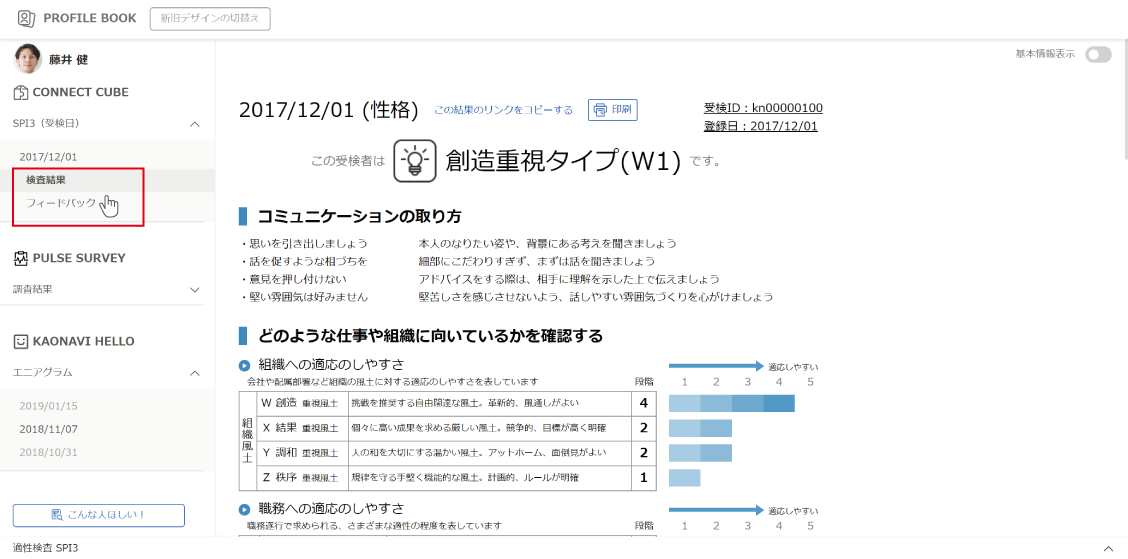Expand the 適性検査 SPI3 bottom panel

pos(1107,549)
